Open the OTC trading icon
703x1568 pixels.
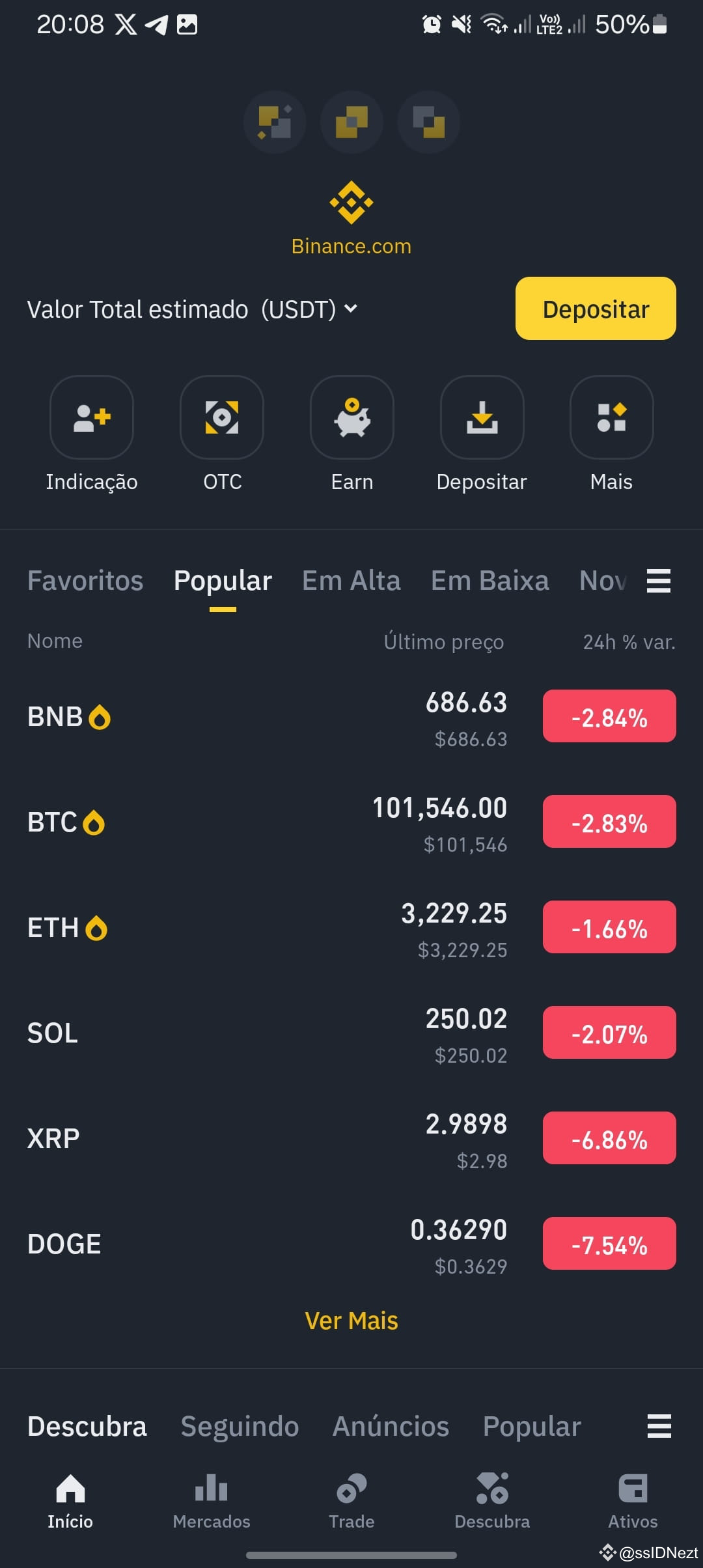pos(222,417)
